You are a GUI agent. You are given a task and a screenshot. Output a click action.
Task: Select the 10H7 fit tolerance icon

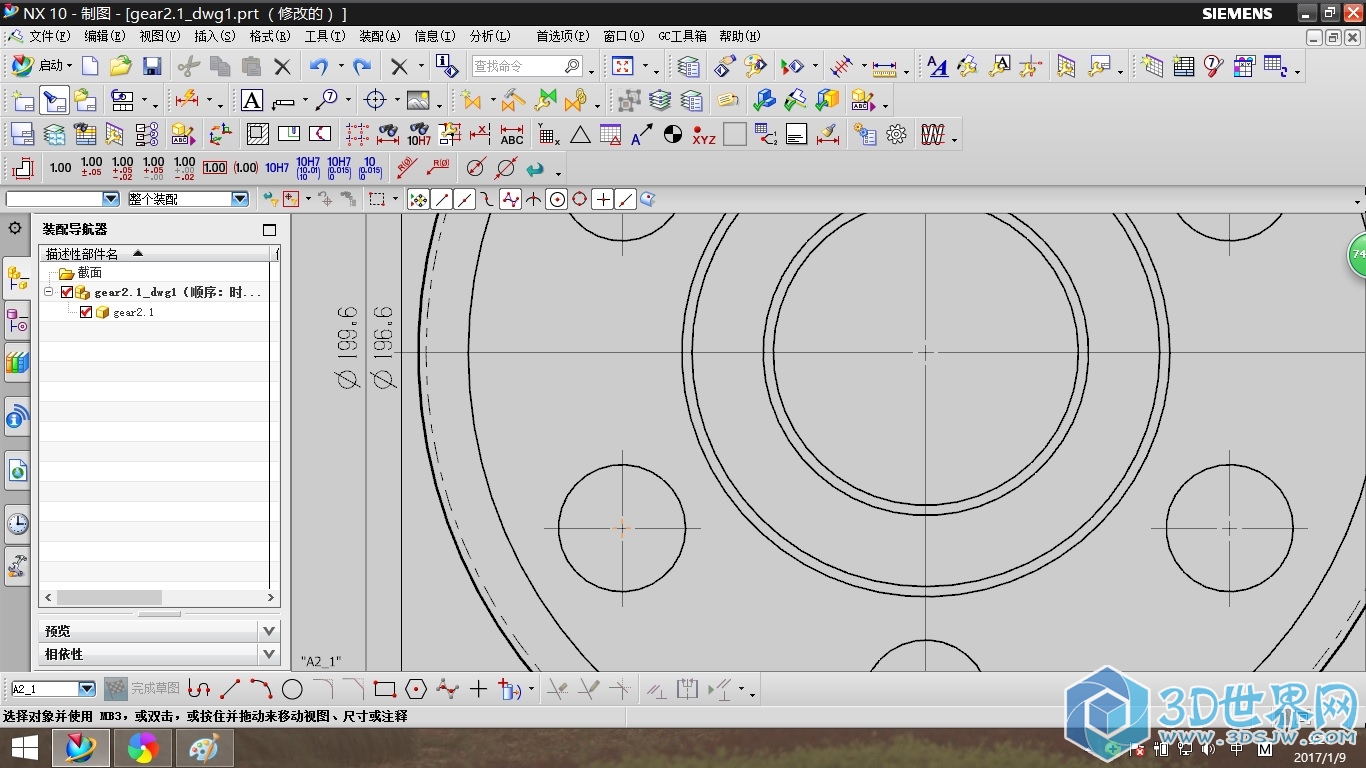(277, 168)
